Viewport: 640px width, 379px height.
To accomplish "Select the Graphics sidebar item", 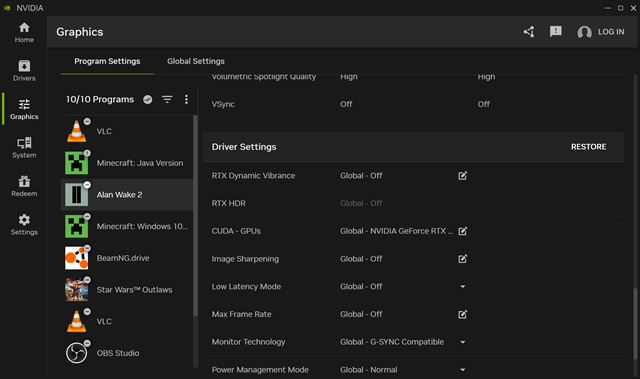I will pyautogui.click(x=24, y=109).
